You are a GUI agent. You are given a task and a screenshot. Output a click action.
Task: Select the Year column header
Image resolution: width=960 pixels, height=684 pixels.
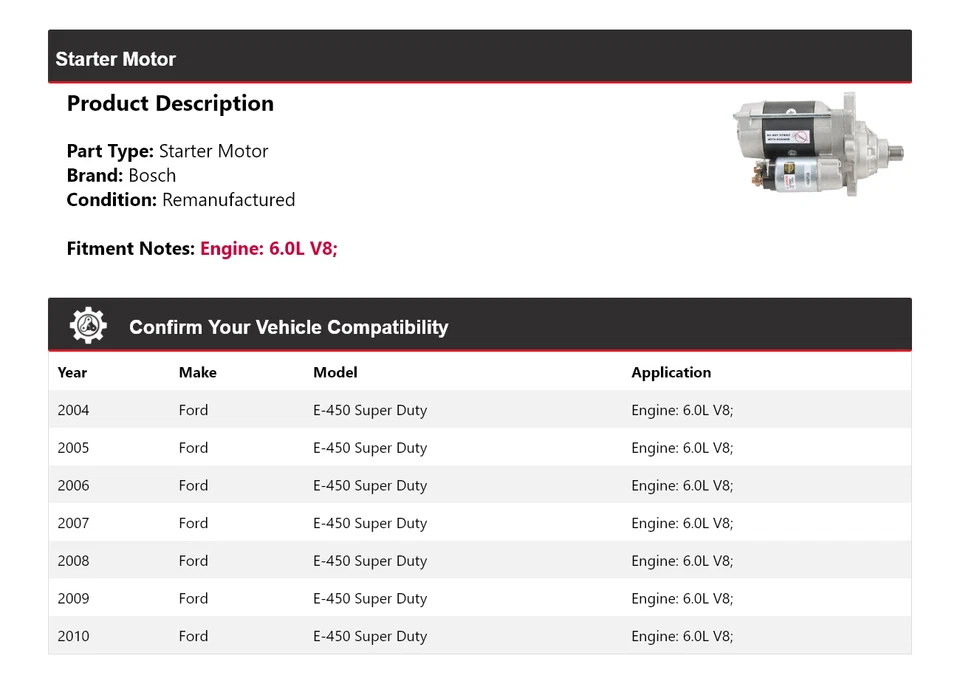coord(72,372)
